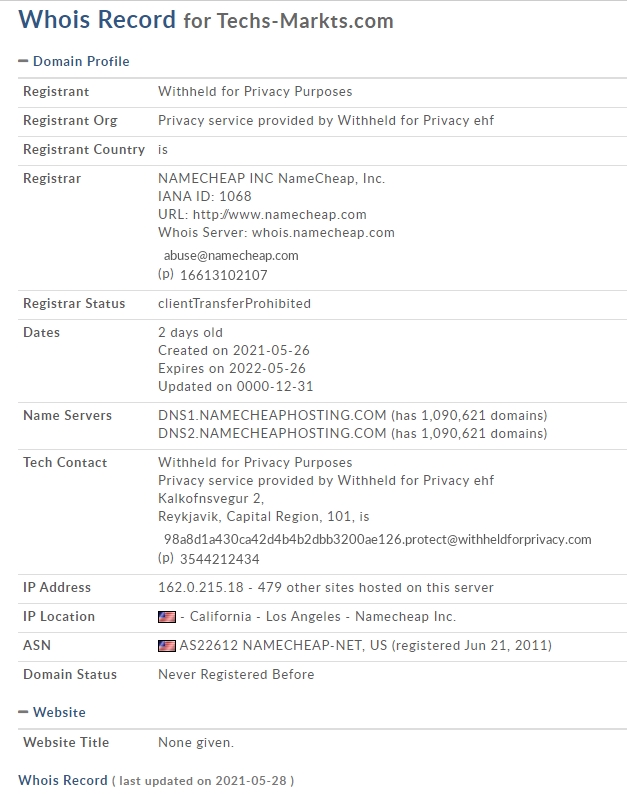This screenshot has height=794, width=627.
Task: Click the (p) phone icon under Registrar
Action: (x=166, y=274)
